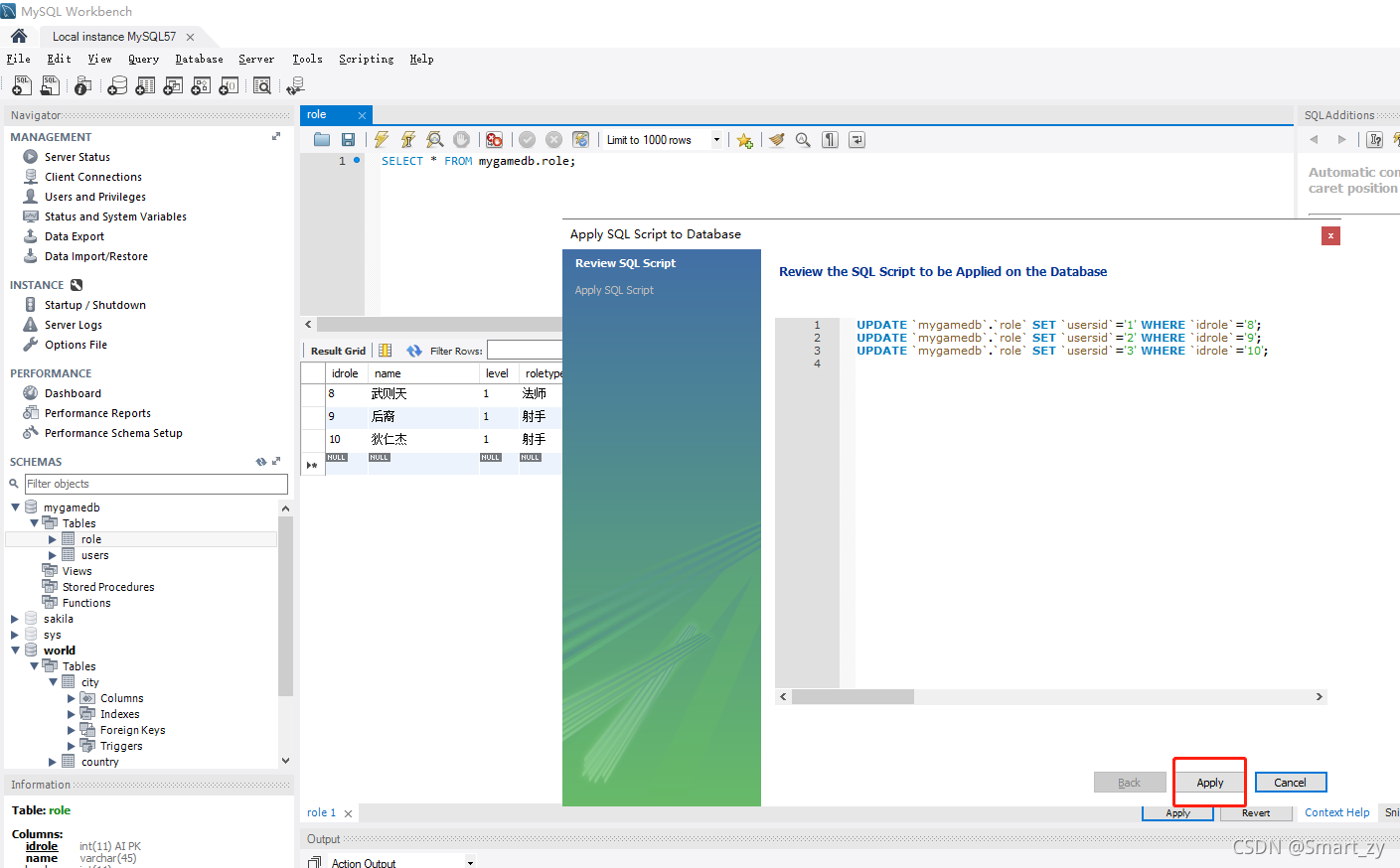Expand the users table node
This screenshot has width=1400, height=868.
(53, 555)
